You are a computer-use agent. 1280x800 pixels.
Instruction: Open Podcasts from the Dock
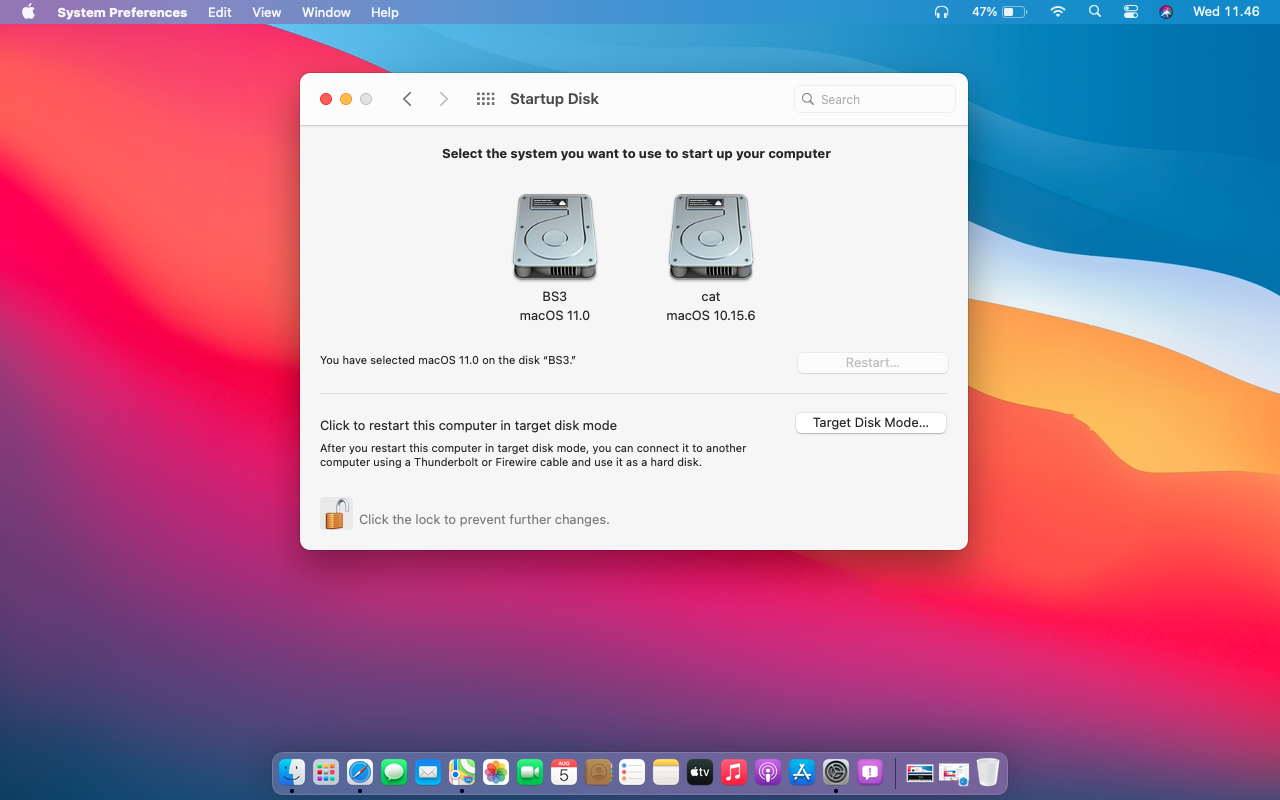(768, 772)
